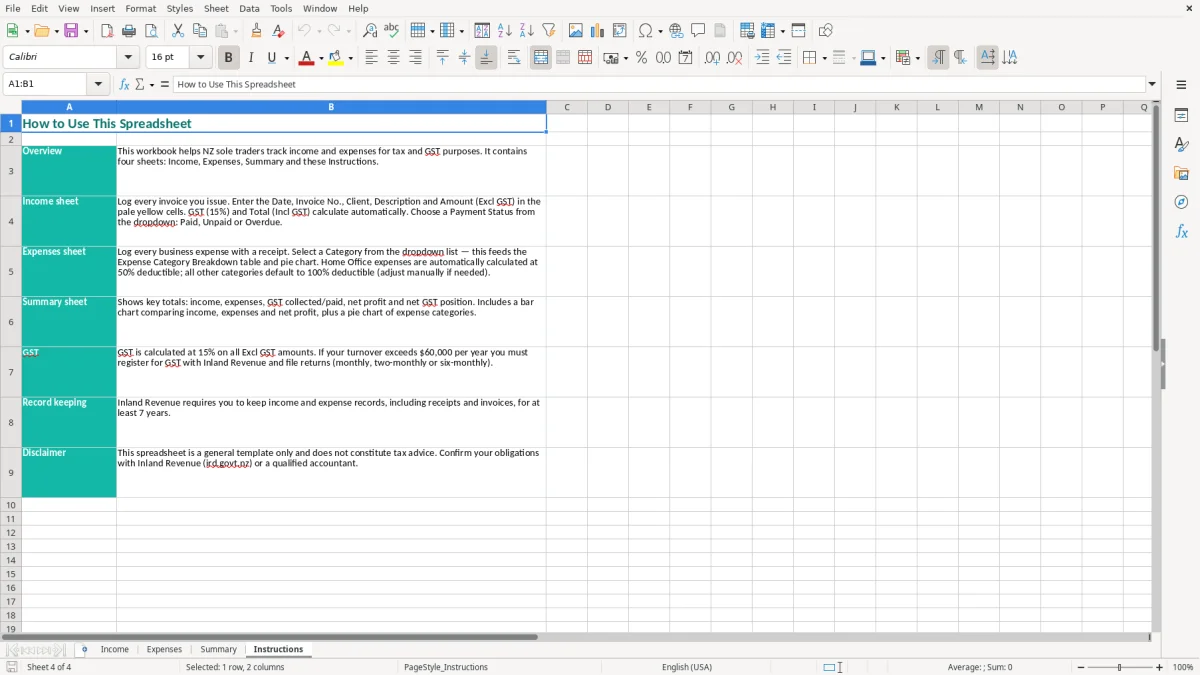Open the Data menu
The image size is (1200, 675).
tap(249, 8)
